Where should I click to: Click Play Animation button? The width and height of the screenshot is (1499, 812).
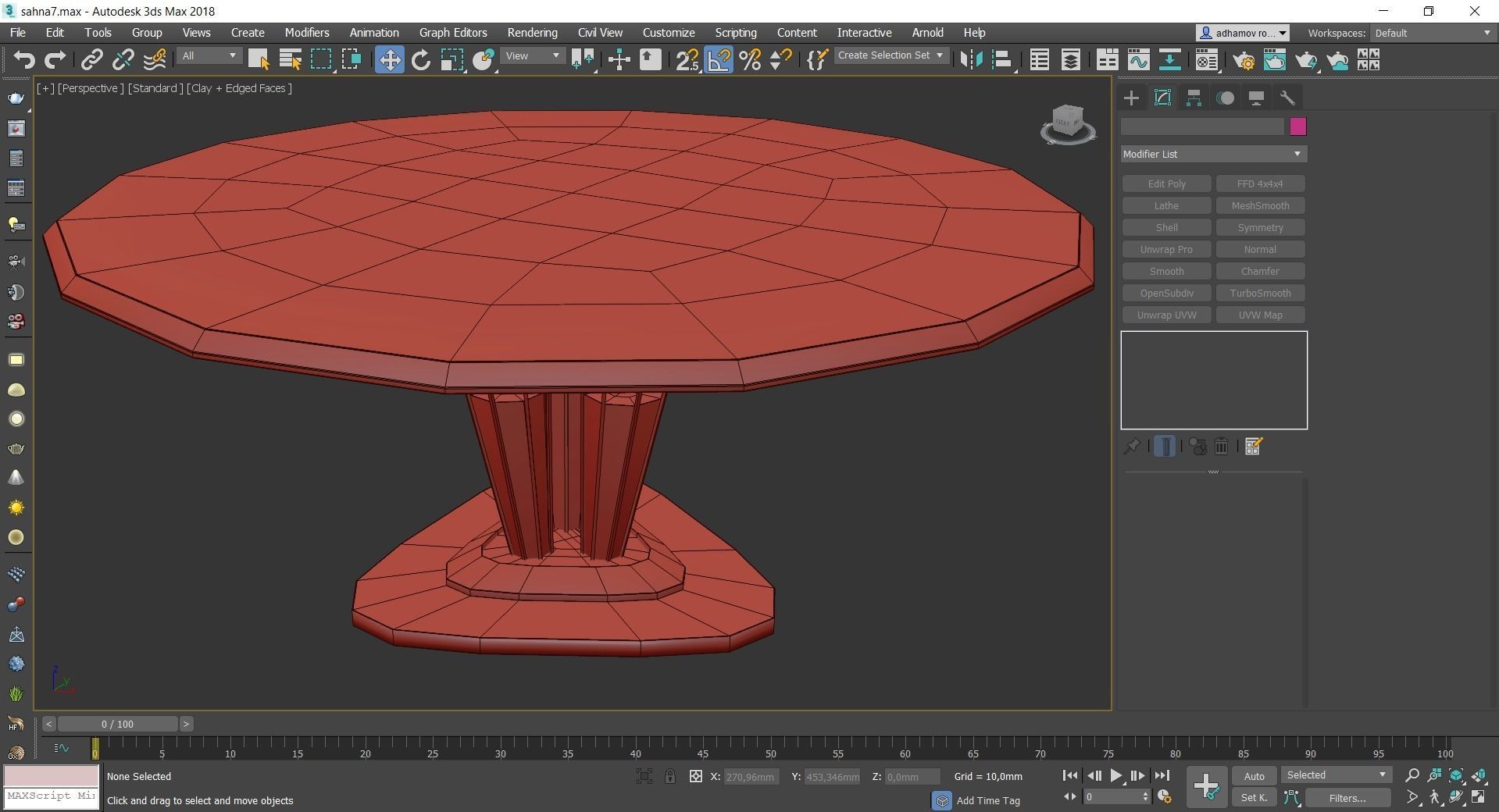tap(1115, 775)
